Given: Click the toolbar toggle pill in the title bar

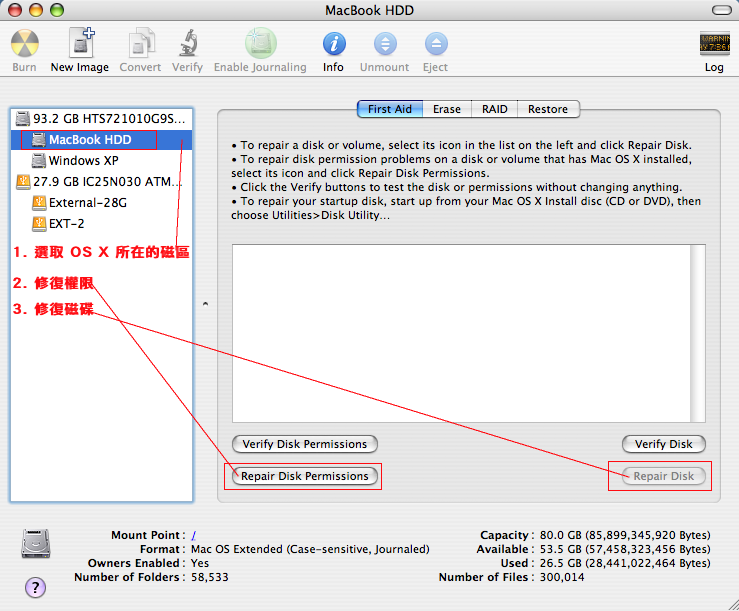Looking at the screenshot, I should pos(721,10).
